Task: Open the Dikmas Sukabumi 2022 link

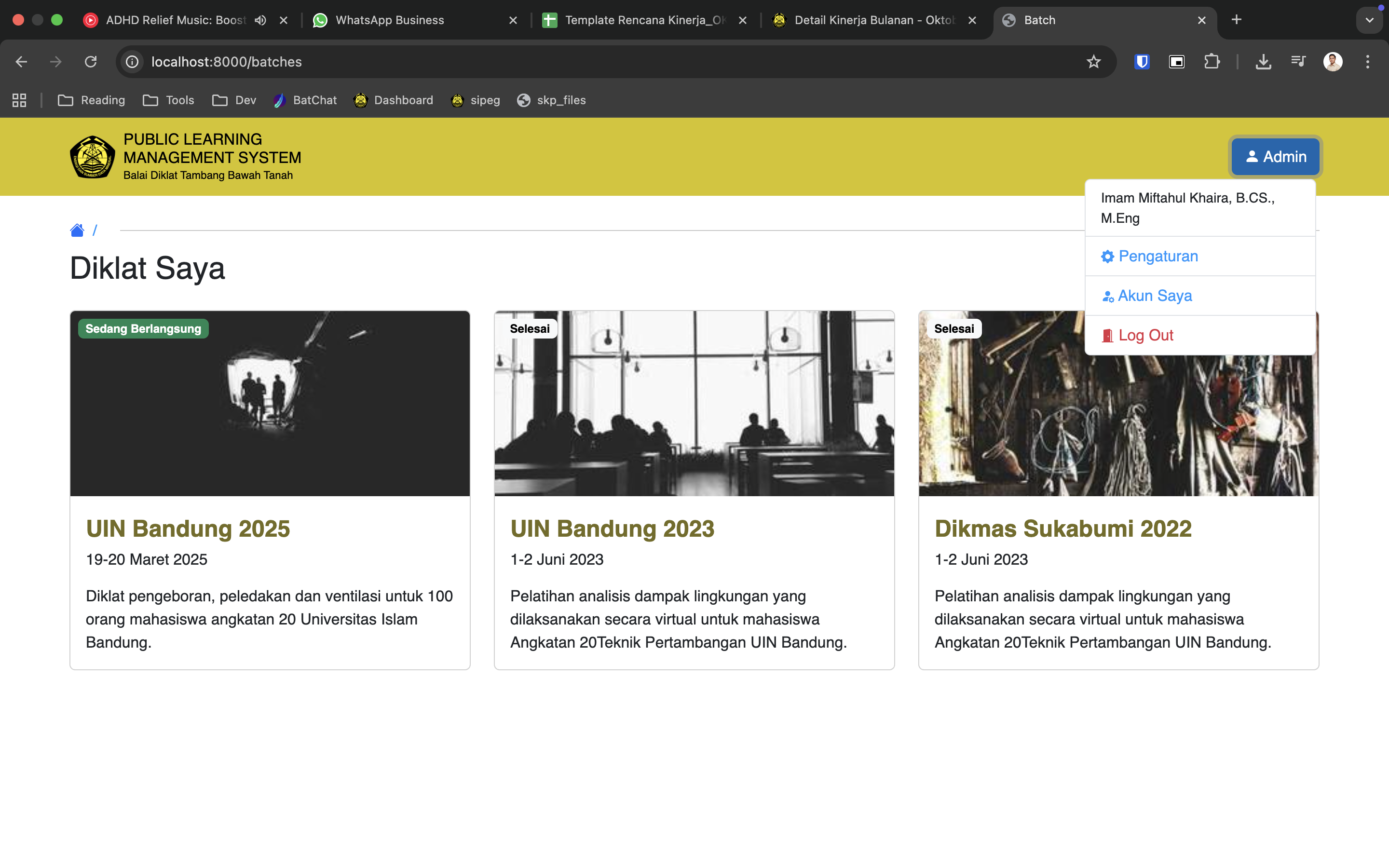Action: [x=1062, y=529]
